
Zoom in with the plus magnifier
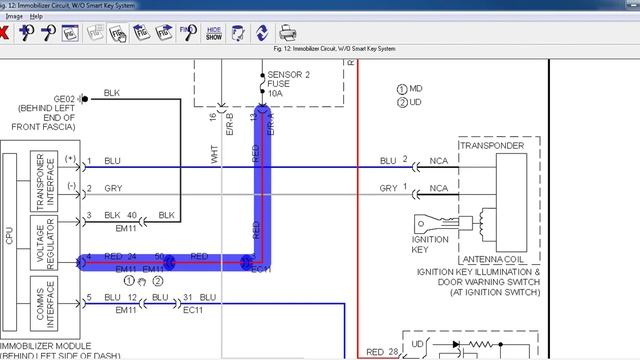[27, 33]
